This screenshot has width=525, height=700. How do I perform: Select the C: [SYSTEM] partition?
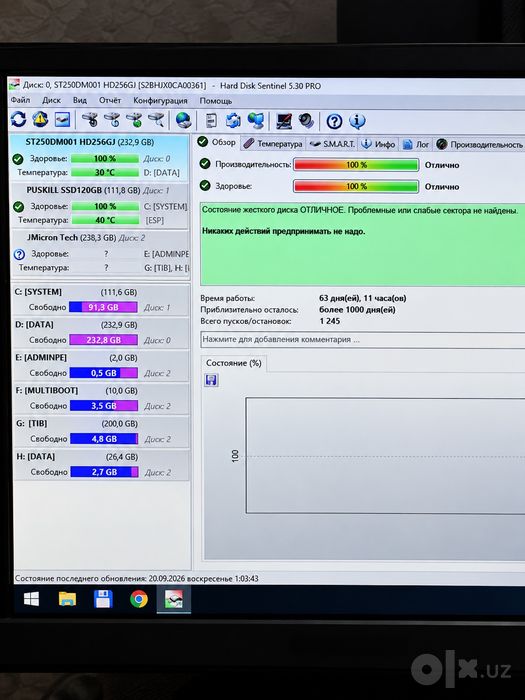click(101, 300)
